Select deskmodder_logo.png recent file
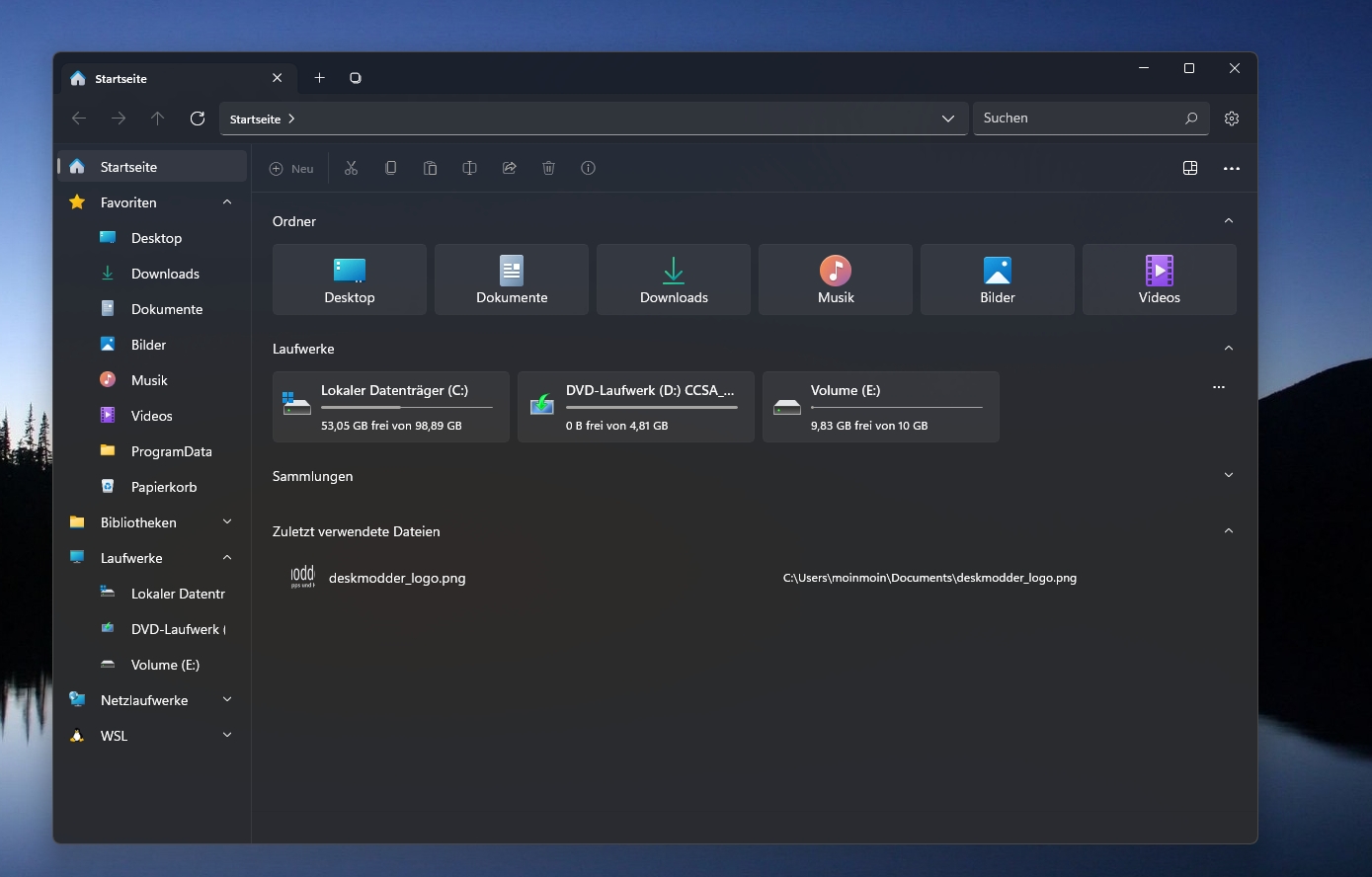This screenshot has width=1372, height=877. pos(755,578)
